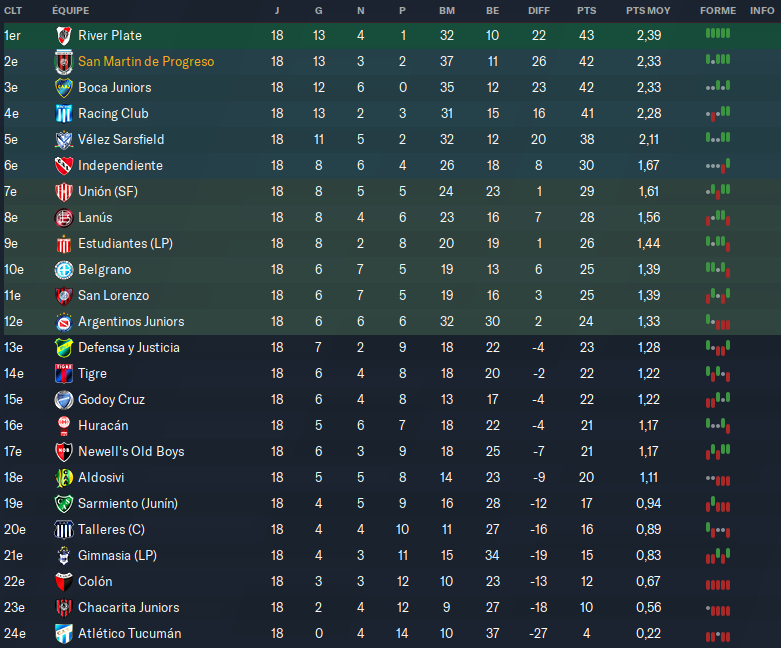Screen dimensions: 781x648
Task: Click the Newell's Old Boys crest
Action: pyautogui.click(x=64, y=451)
